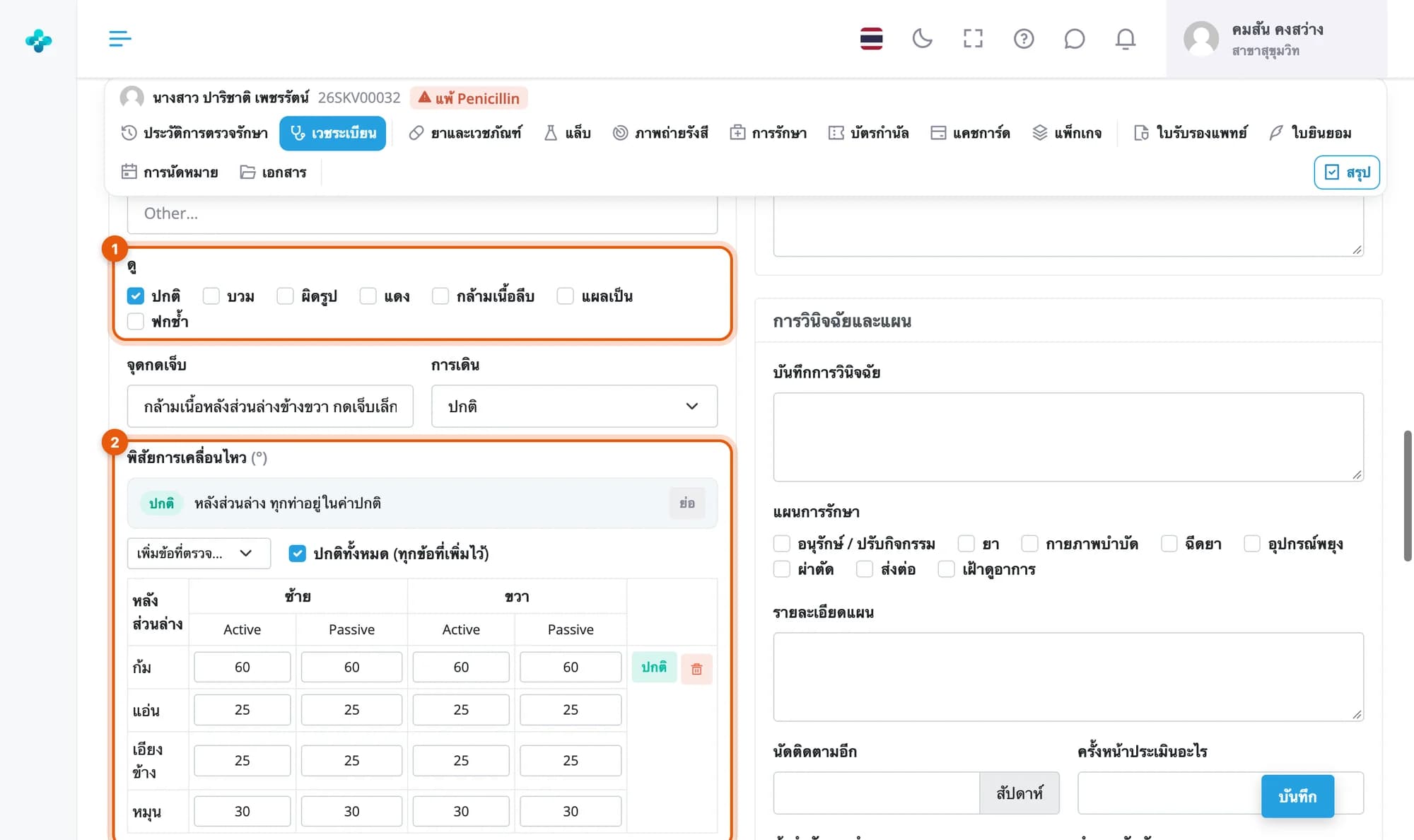Open the chat messages icon
This screenshot has width=1414, height=840.
click(1074, 38)
